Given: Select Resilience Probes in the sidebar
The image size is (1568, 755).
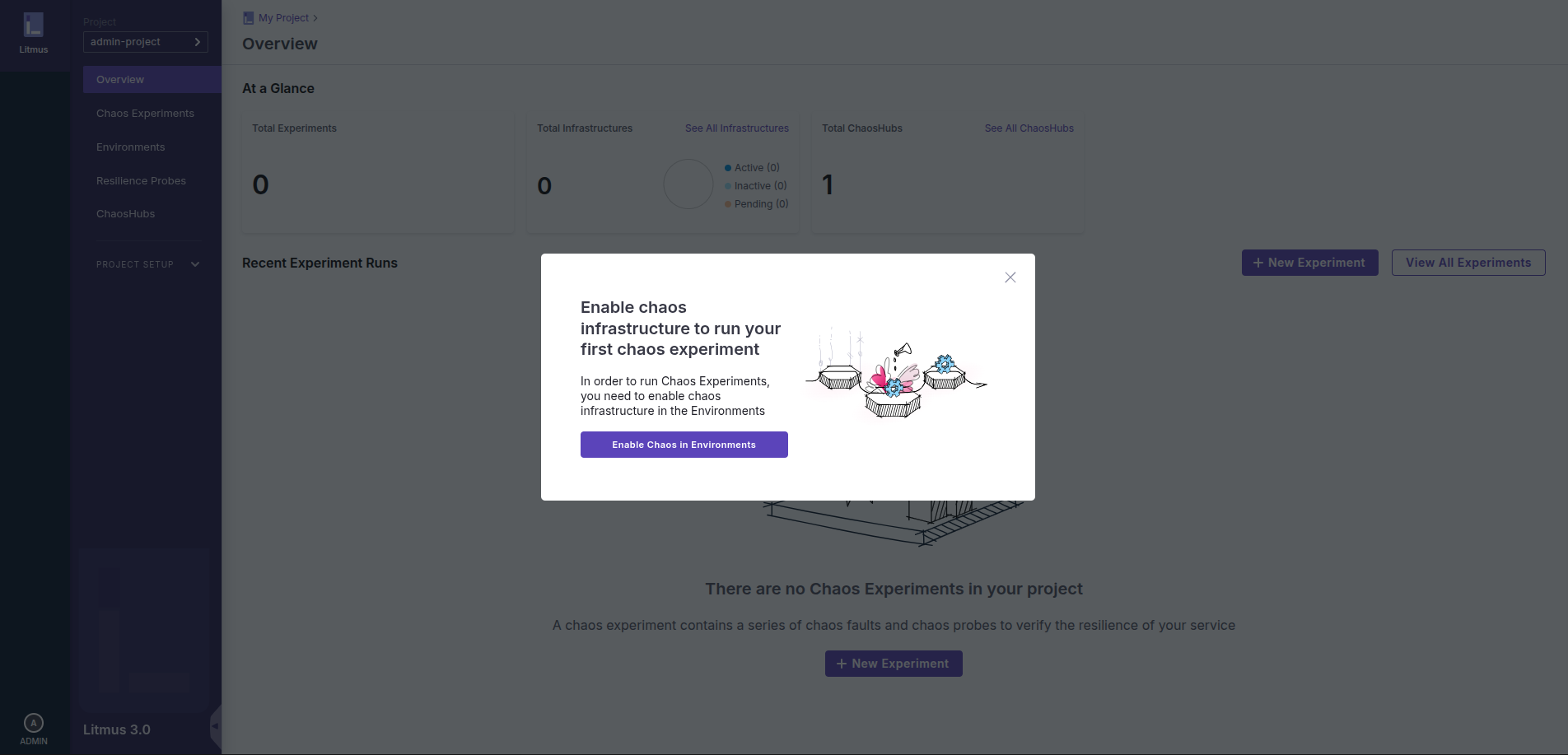Looking at the screenshot, I should pyautogui.click(x=141, y=181).
